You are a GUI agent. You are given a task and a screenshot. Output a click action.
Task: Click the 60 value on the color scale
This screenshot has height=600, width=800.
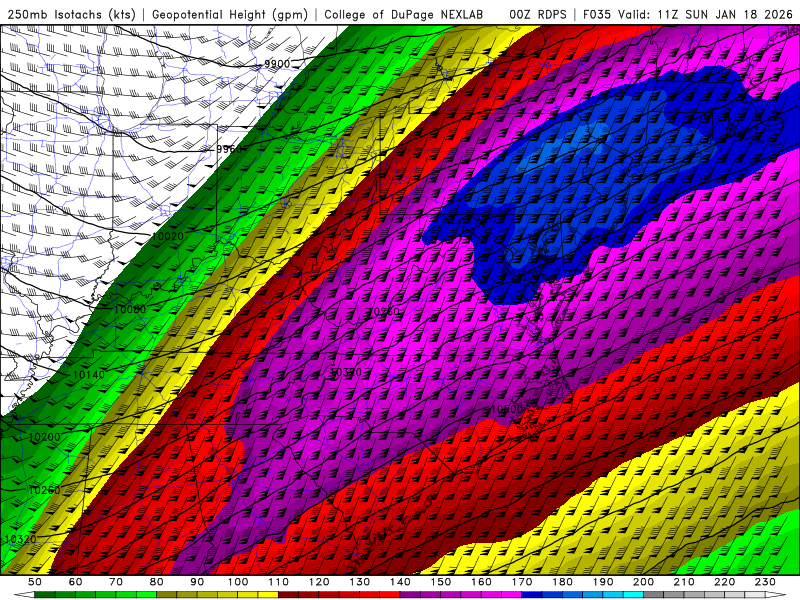tap(76, 582)
